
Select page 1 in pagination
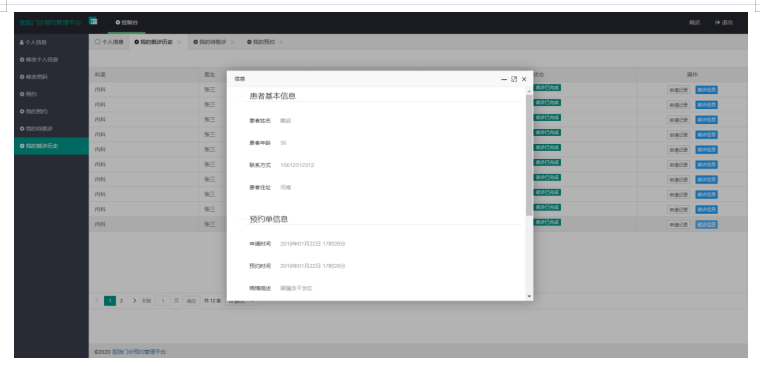[x=110, y=301]
